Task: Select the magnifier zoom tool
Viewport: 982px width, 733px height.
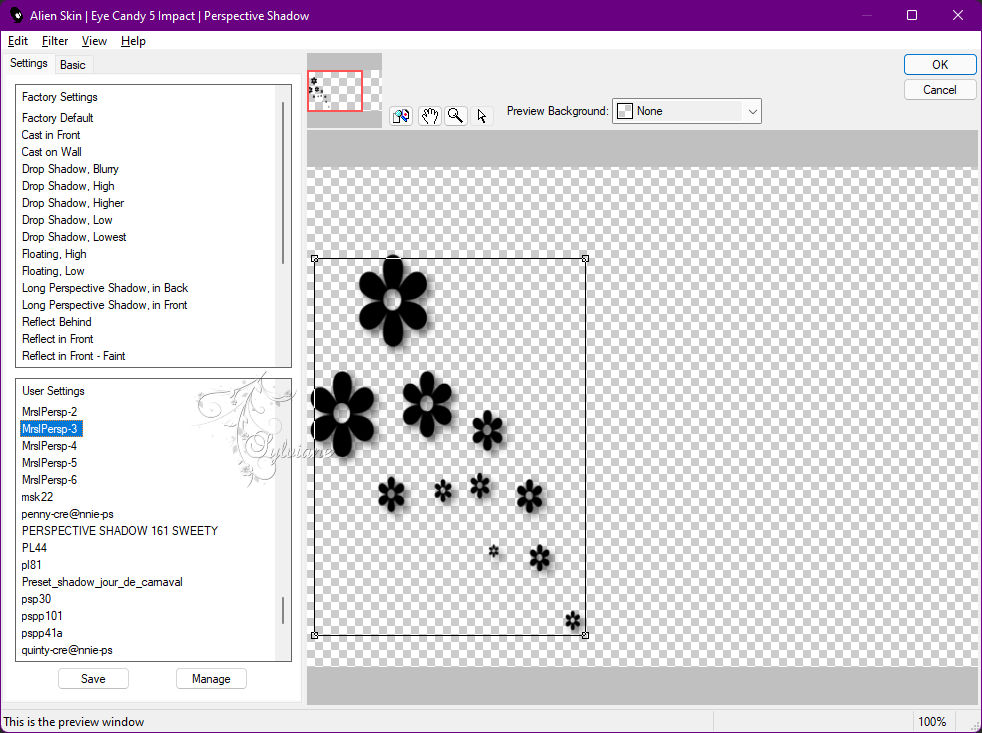Action: pyautogui.click(x=456, y=116)
